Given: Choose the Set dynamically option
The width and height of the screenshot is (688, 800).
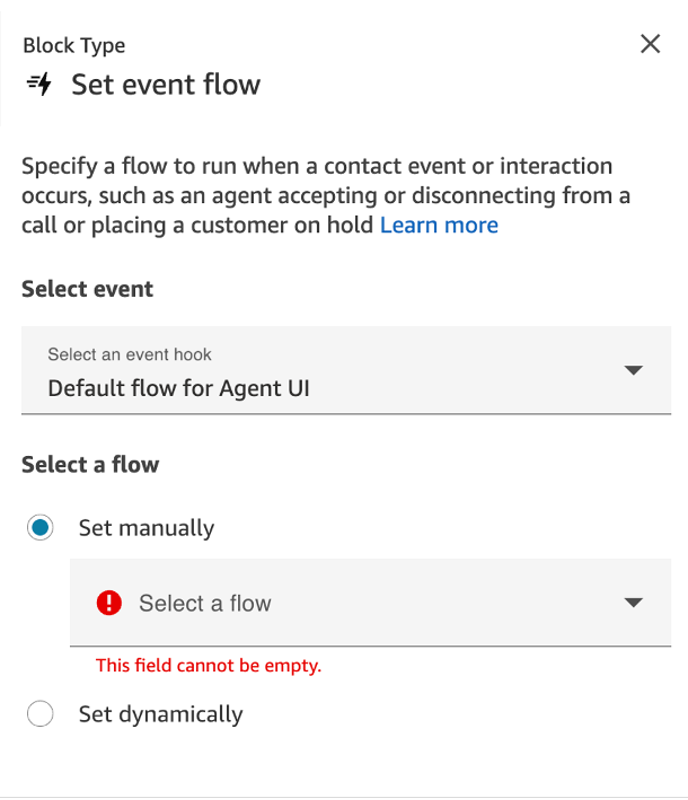Looking at the screenshot, I should point(40,713).
